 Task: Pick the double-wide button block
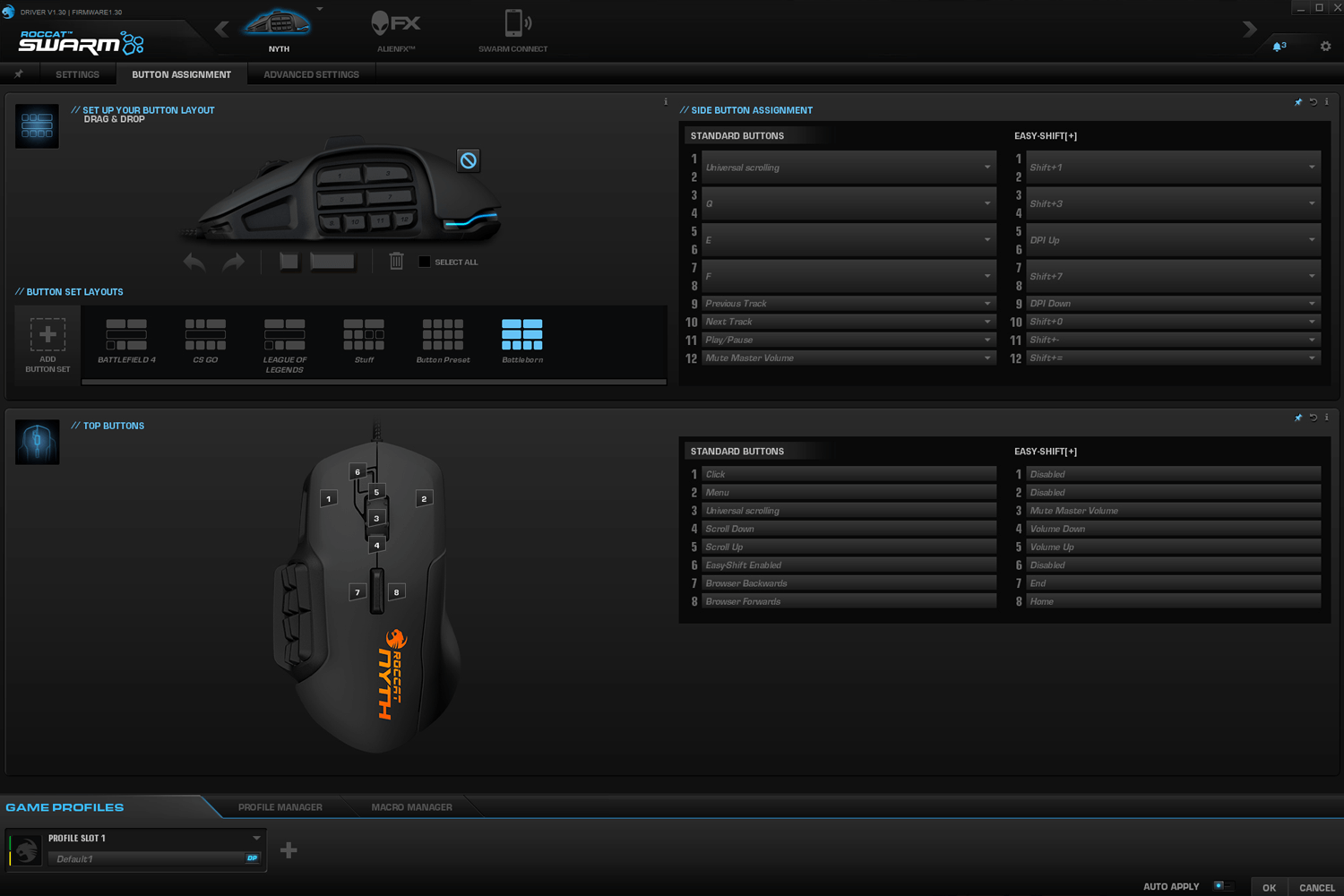332,262
